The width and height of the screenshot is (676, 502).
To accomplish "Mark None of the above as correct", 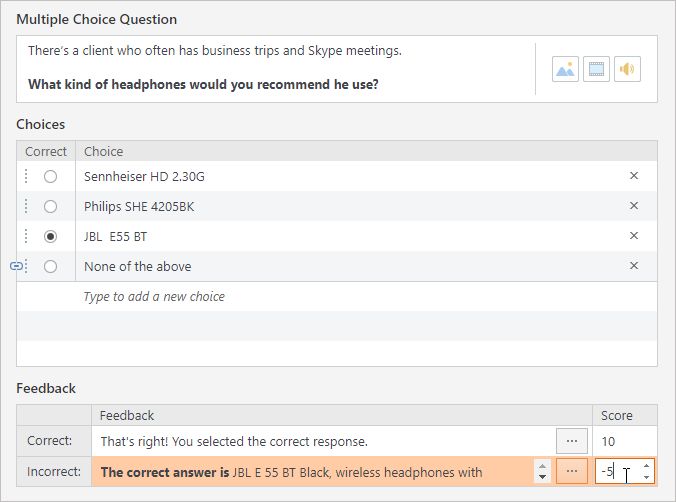I will 50,266.
